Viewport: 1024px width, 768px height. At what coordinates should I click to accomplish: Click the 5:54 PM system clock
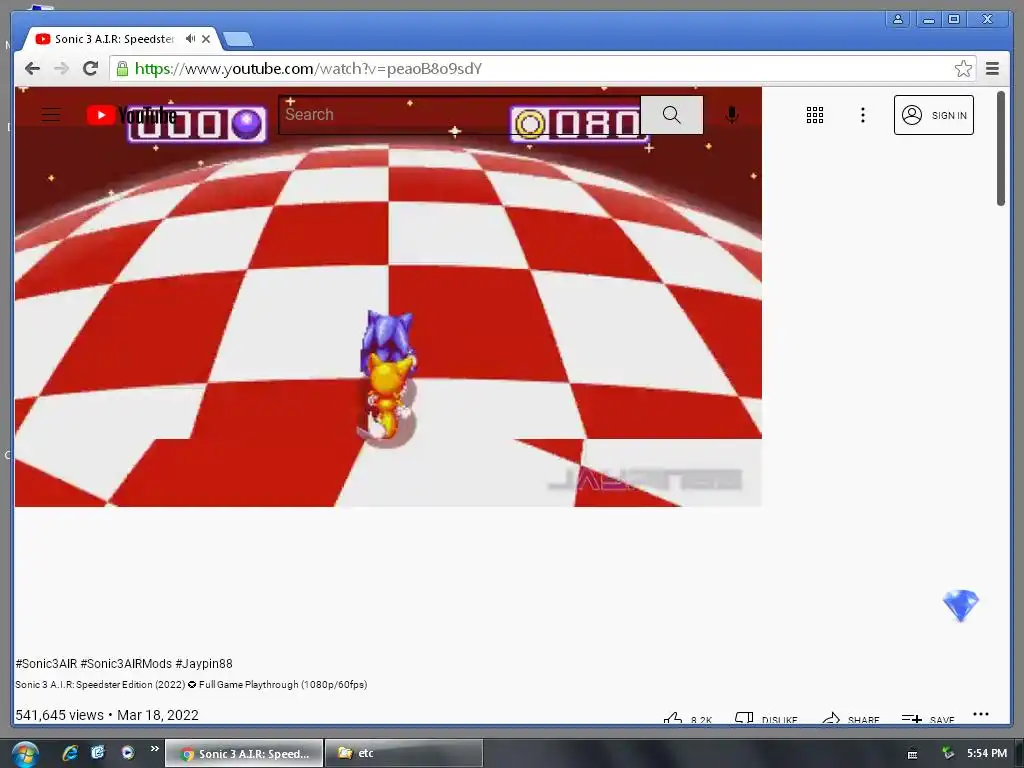coord(987,753)
